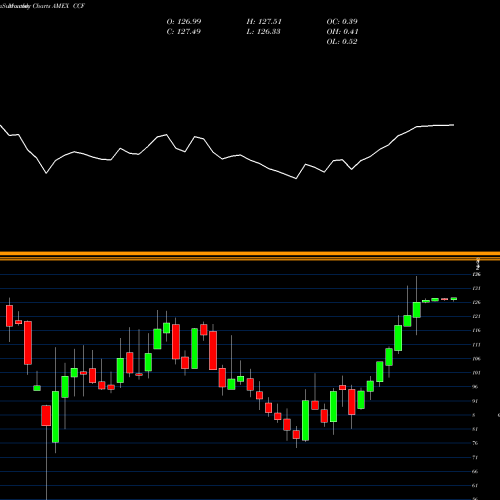Click the 116 price axis label
Screen dimensions: 500x500
pyautogui.click(x=477, y=330)
